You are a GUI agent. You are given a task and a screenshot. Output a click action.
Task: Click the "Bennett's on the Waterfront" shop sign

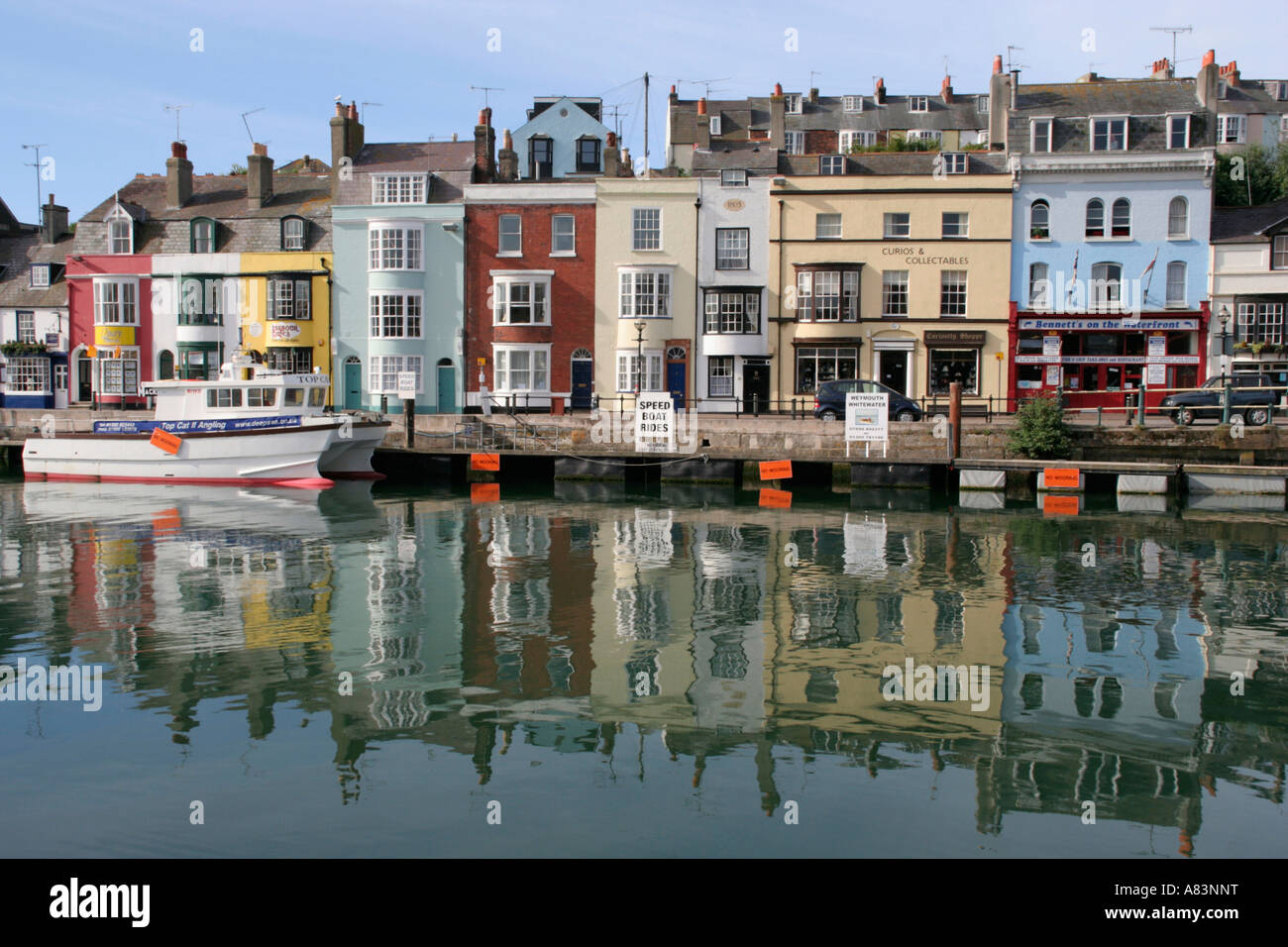[x=1109, y=324]
